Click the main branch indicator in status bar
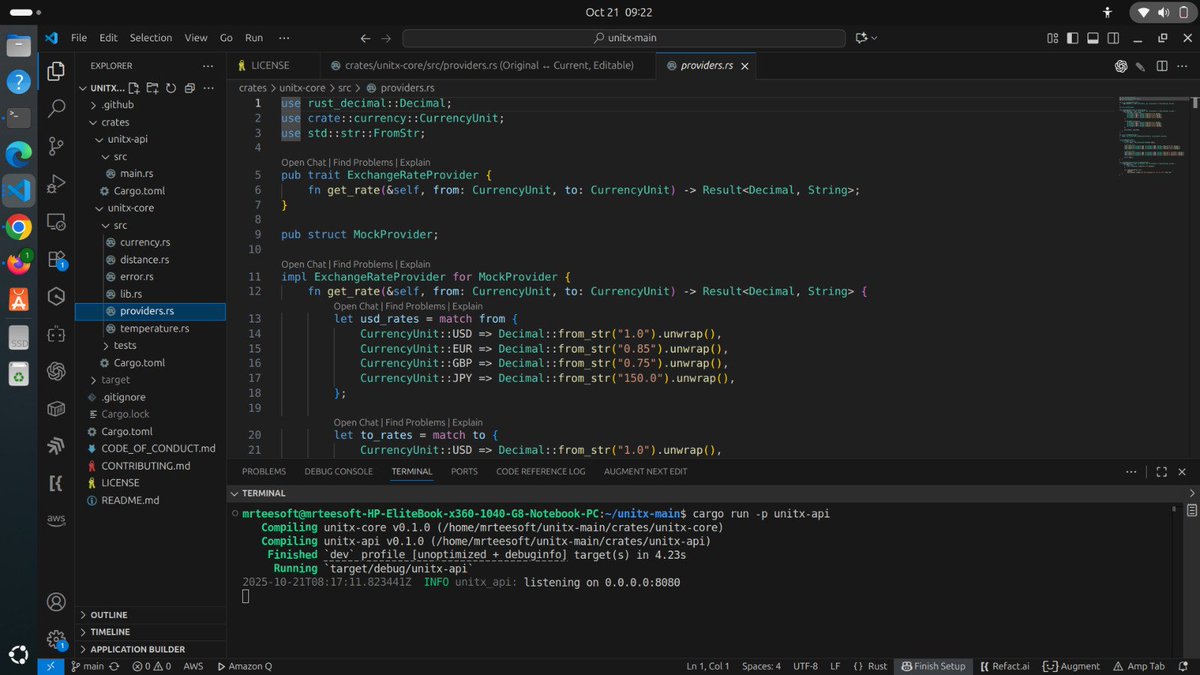This screenshot has height=675, width=1200. click(x=88, y=666)
